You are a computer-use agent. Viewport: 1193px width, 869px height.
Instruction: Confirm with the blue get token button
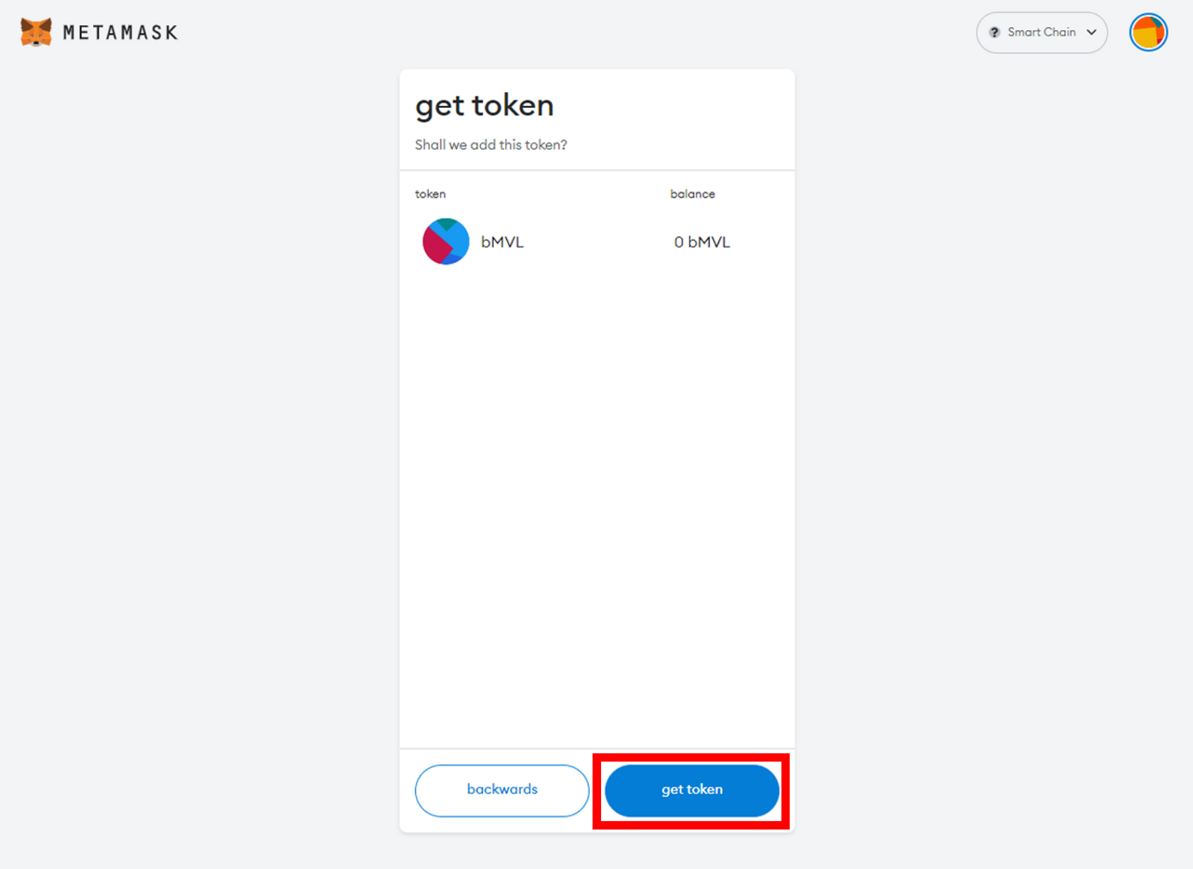tap(691, 790)
